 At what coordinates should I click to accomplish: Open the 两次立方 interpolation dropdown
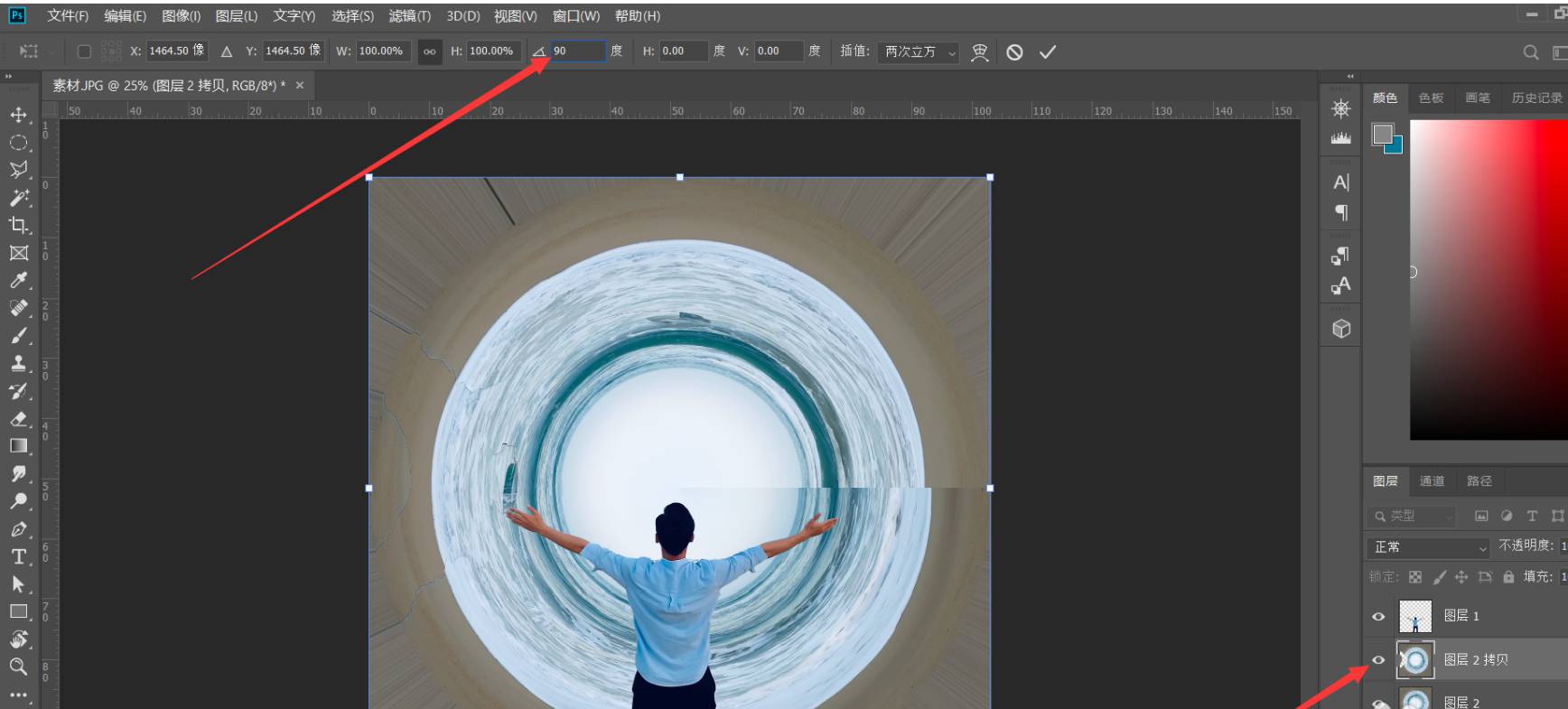[919, 52]
